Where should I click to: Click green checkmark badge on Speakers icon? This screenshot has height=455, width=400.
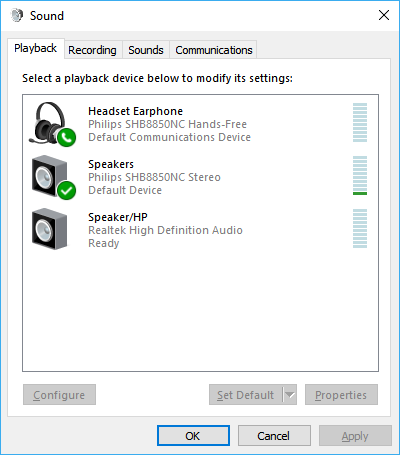pos(67,190)
